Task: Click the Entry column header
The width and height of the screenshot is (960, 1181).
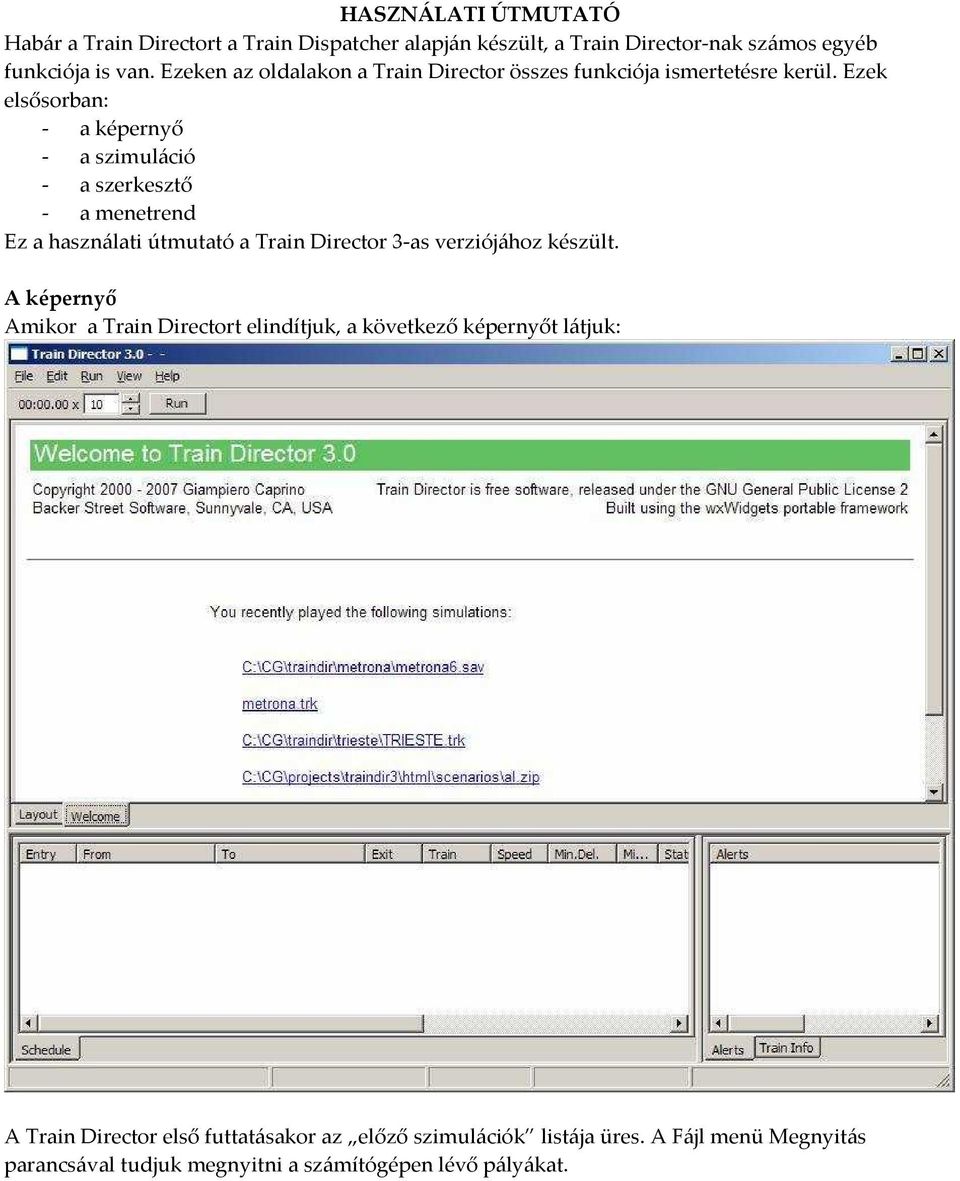Action: pyautogui.click(x=47, y=854)
